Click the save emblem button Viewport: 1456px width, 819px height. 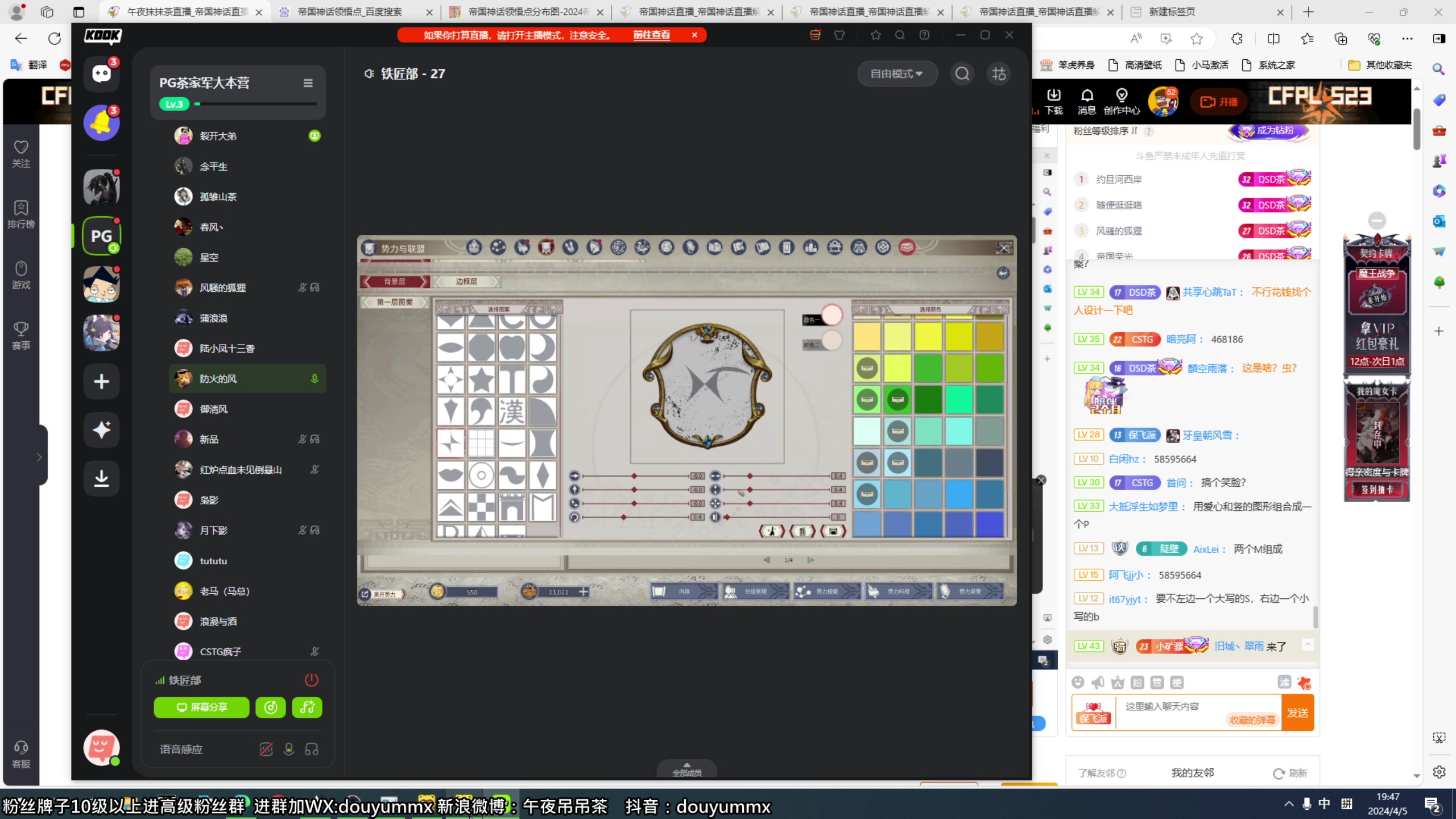(833, 531)
